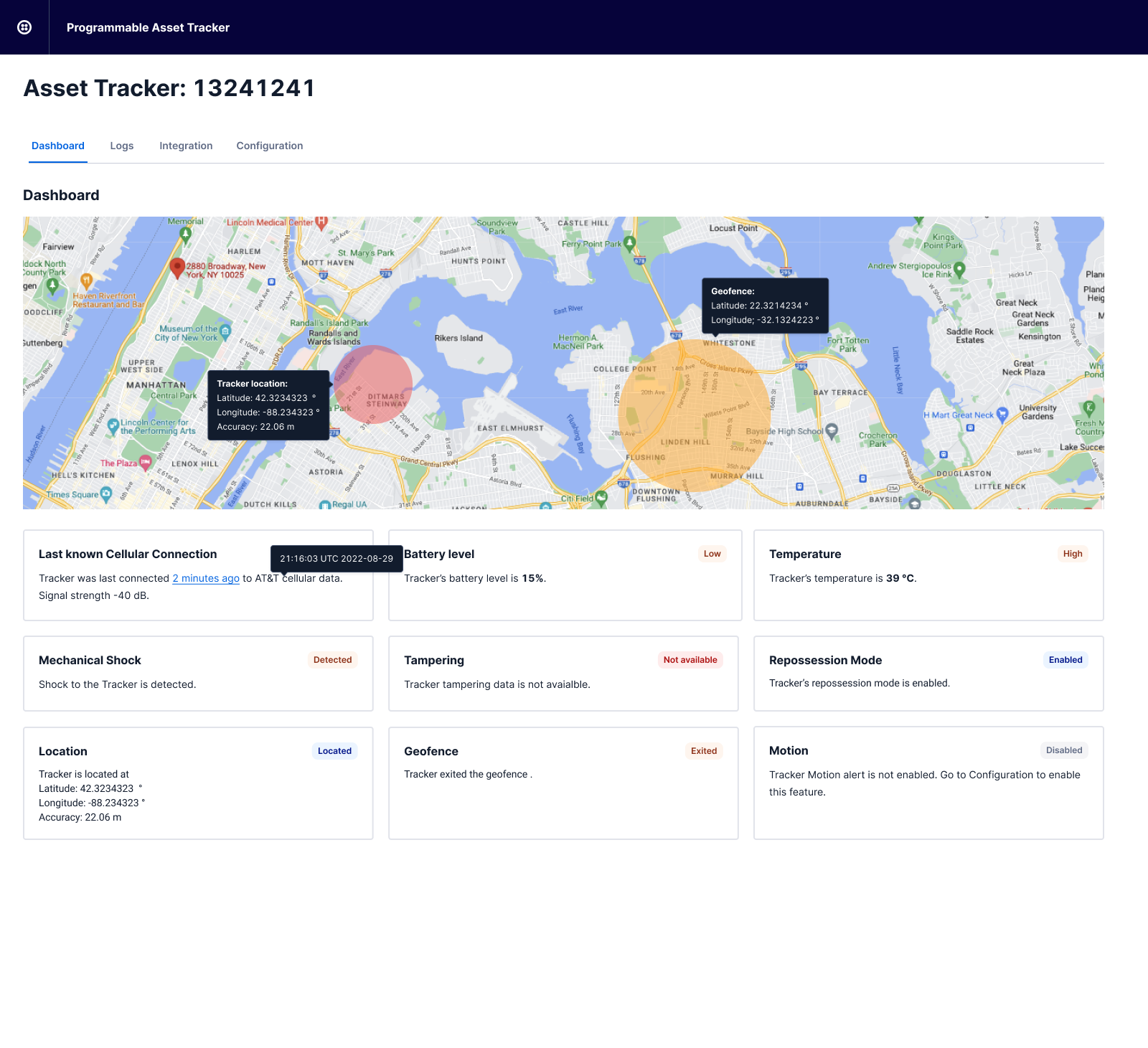This screenshot has width=1148, height=1048.
Task: Click the Programmable Asset Tracker title
Action: [148, 27]
